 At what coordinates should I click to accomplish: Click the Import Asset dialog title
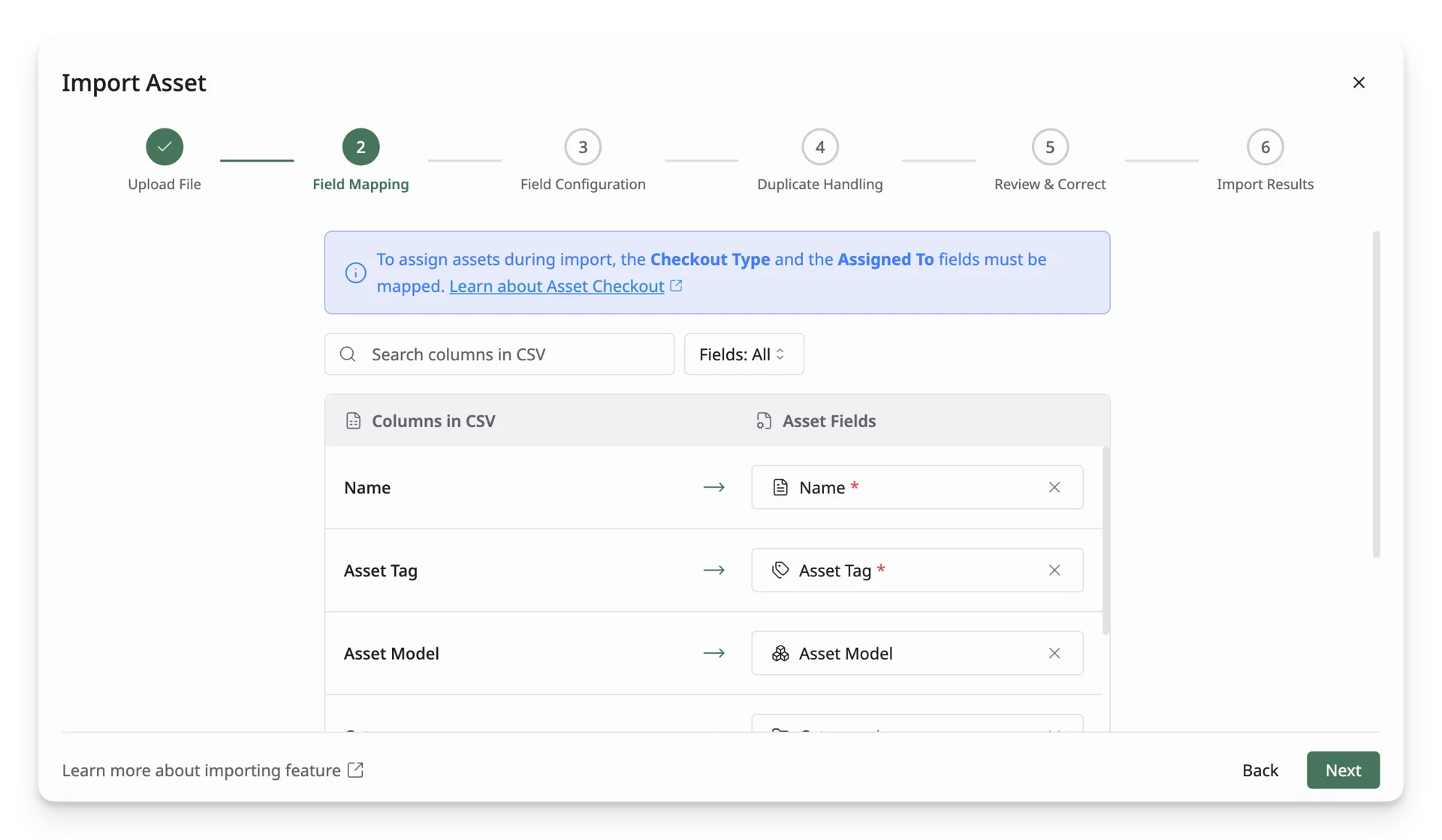(x=134, y=83)
